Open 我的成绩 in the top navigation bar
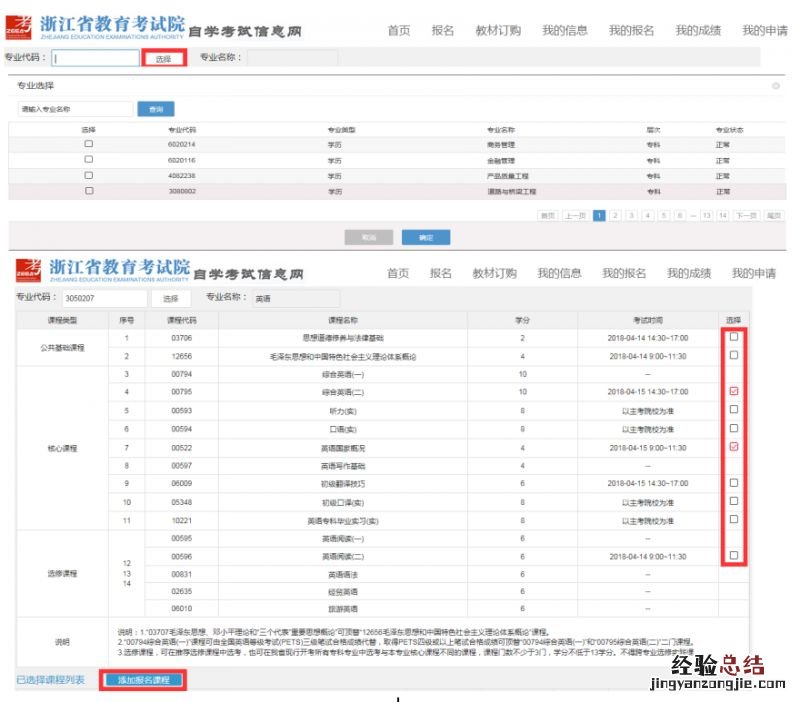Viewport: 800px width, 702px height. tap(698, 31)
